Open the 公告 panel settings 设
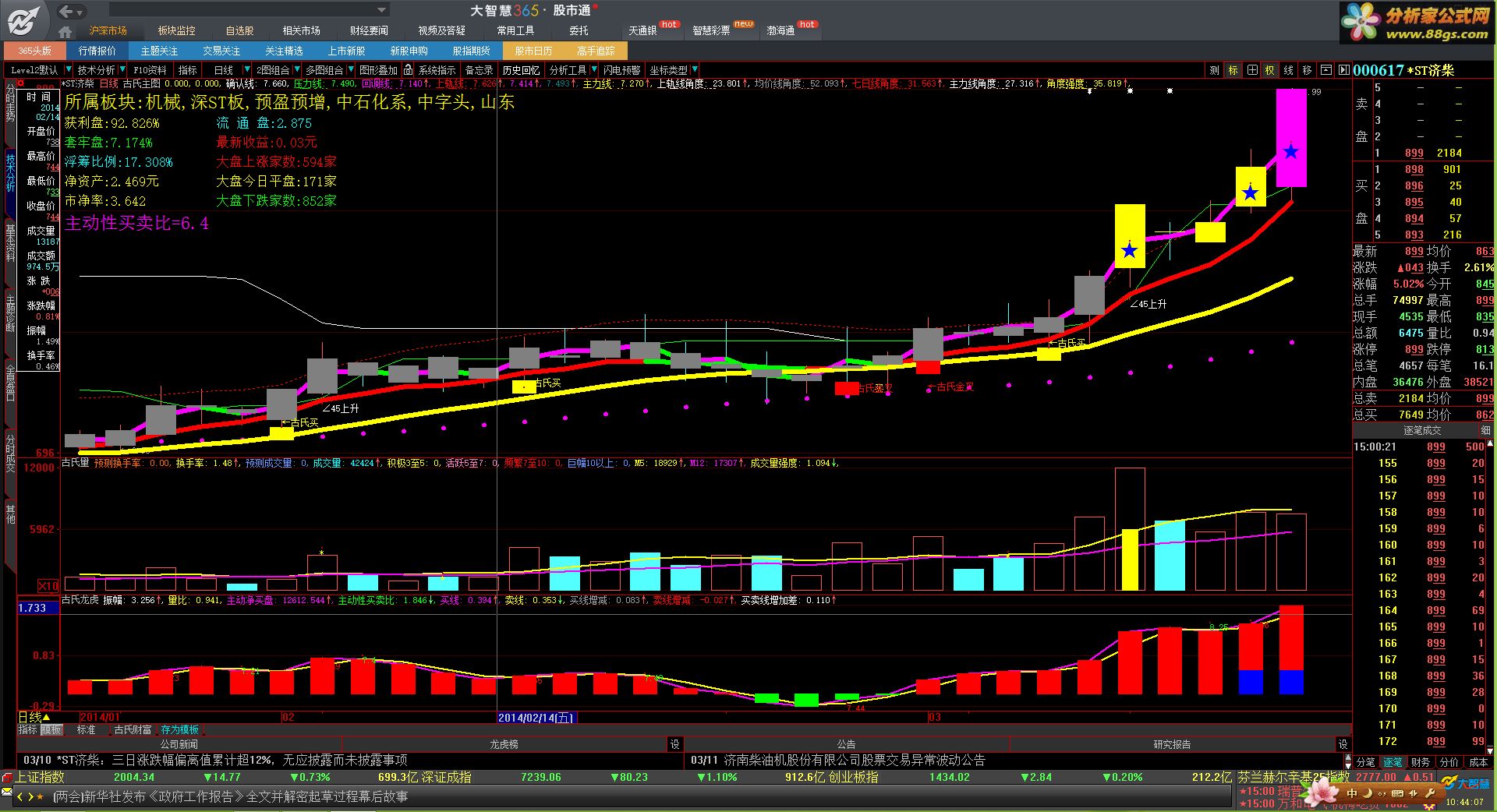1497x812 pixels. [1343, 744]
